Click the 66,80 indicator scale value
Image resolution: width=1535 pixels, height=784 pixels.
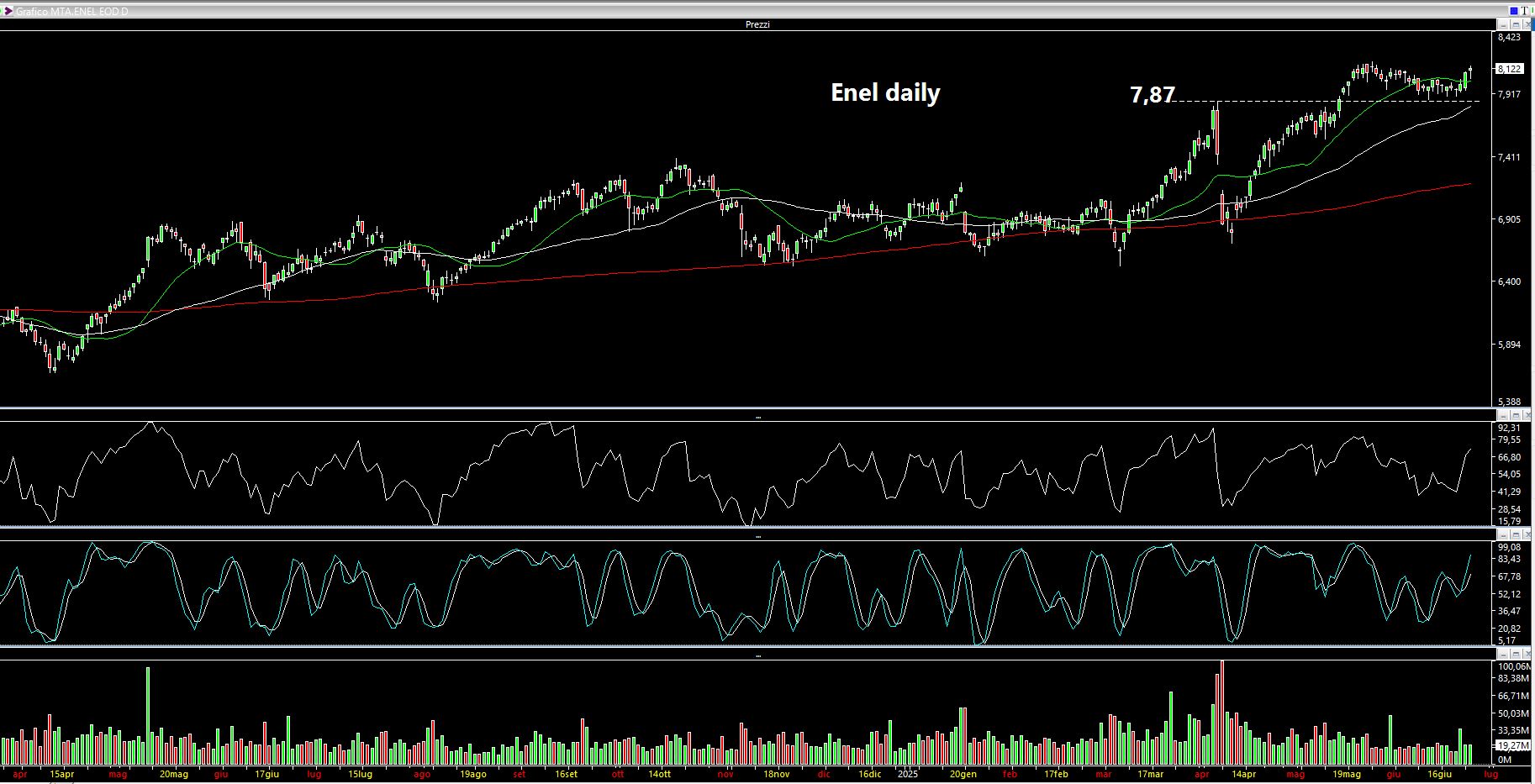[x=1509, y=458]
